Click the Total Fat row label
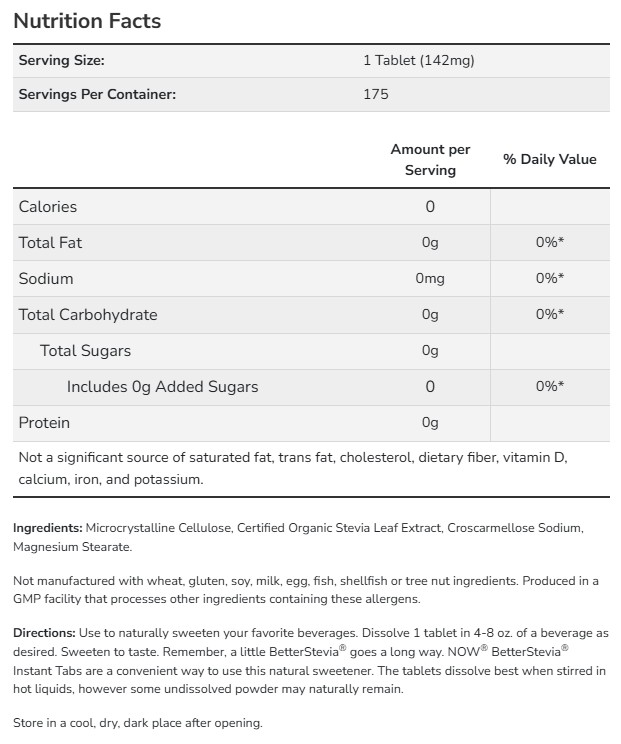Screen dimensions: 621x744 (51, 243)
